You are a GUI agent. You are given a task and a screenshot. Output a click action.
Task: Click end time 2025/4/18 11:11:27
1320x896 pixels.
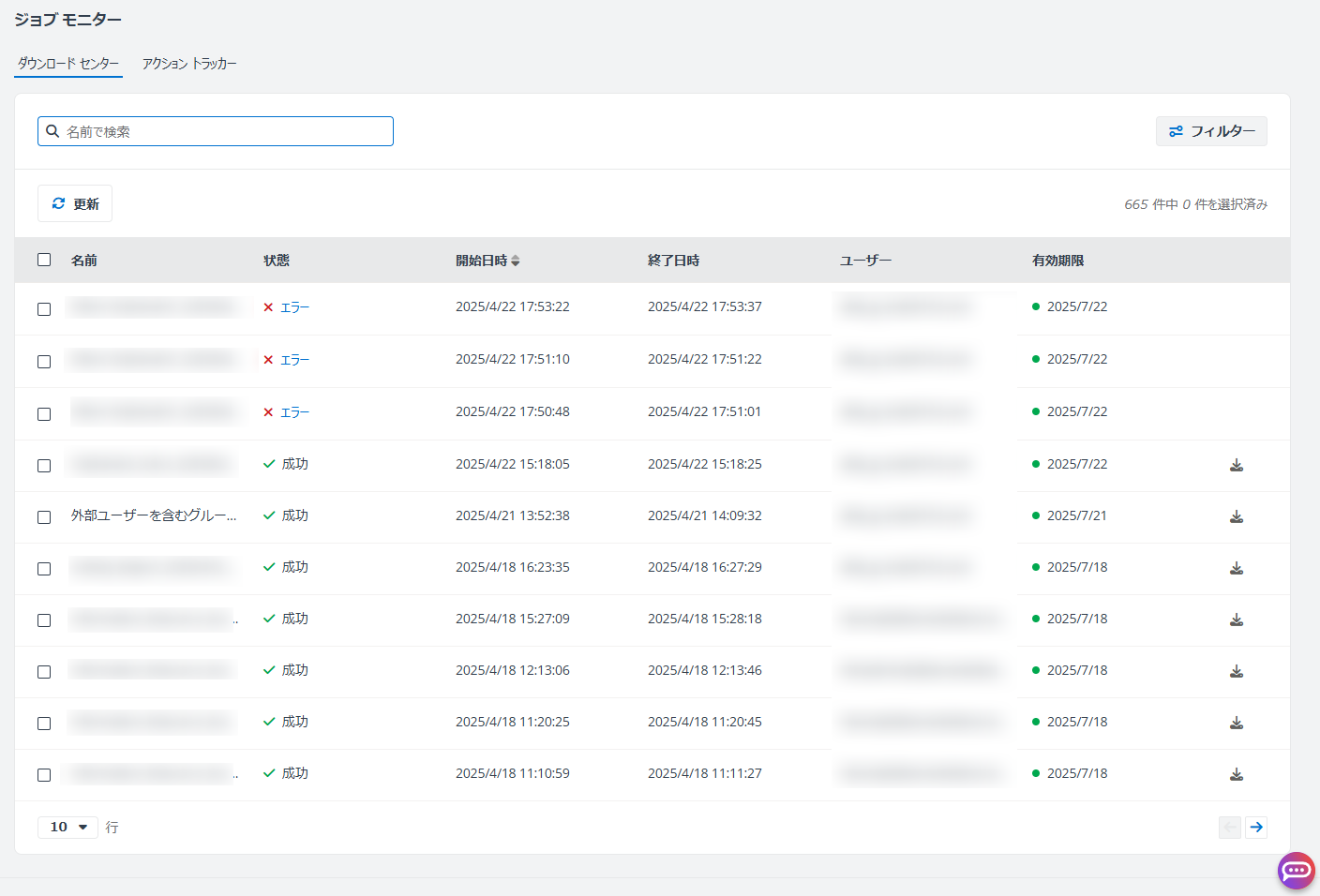pyautogui.click(x=705, y=773)
